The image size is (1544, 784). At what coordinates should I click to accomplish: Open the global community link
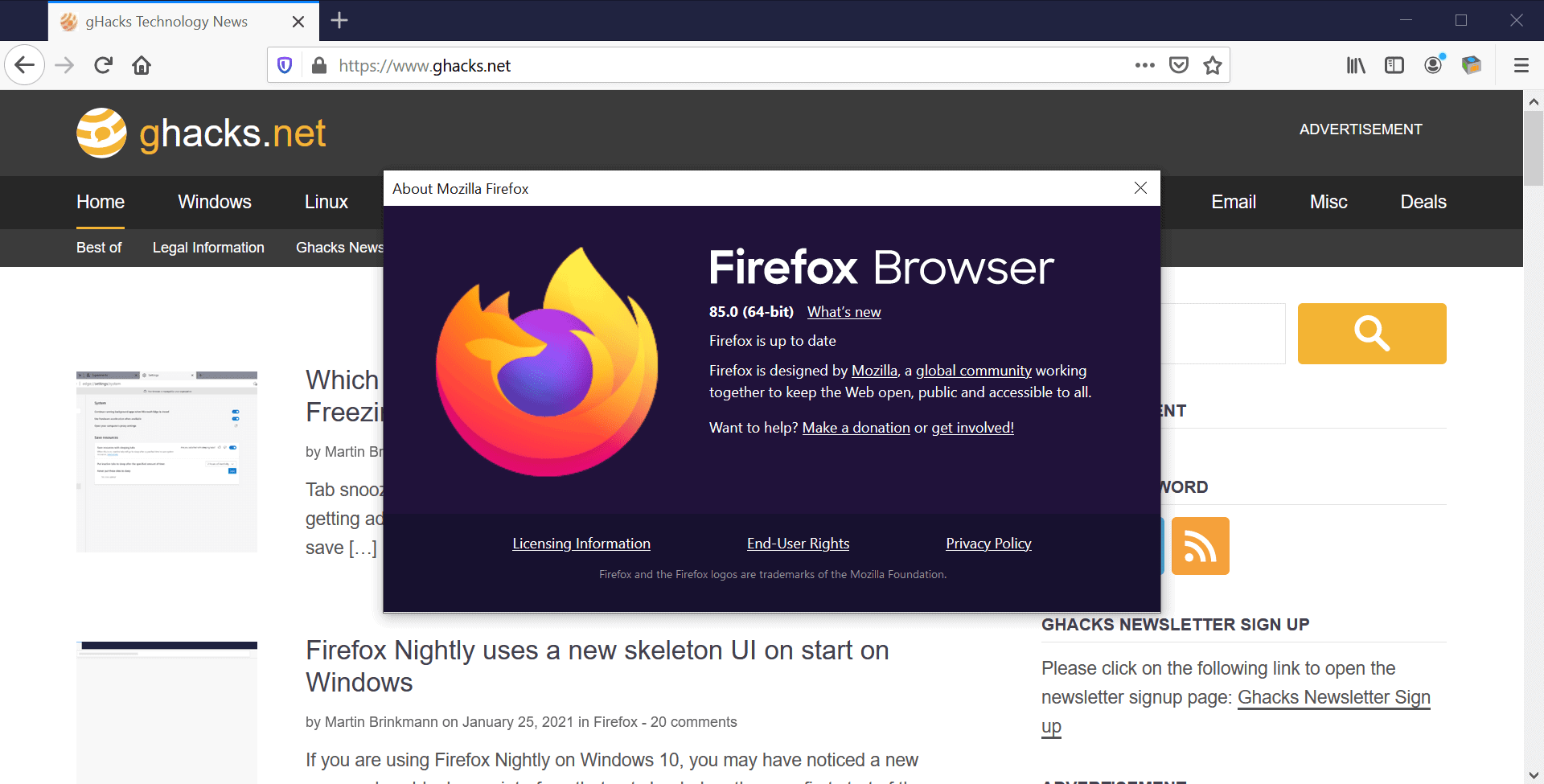974,371
